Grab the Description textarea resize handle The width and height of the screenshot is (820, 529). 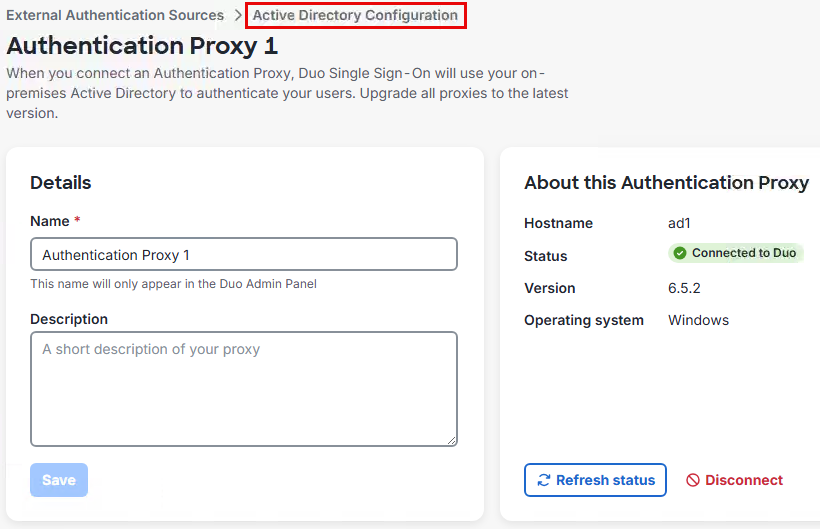(452, 440)
